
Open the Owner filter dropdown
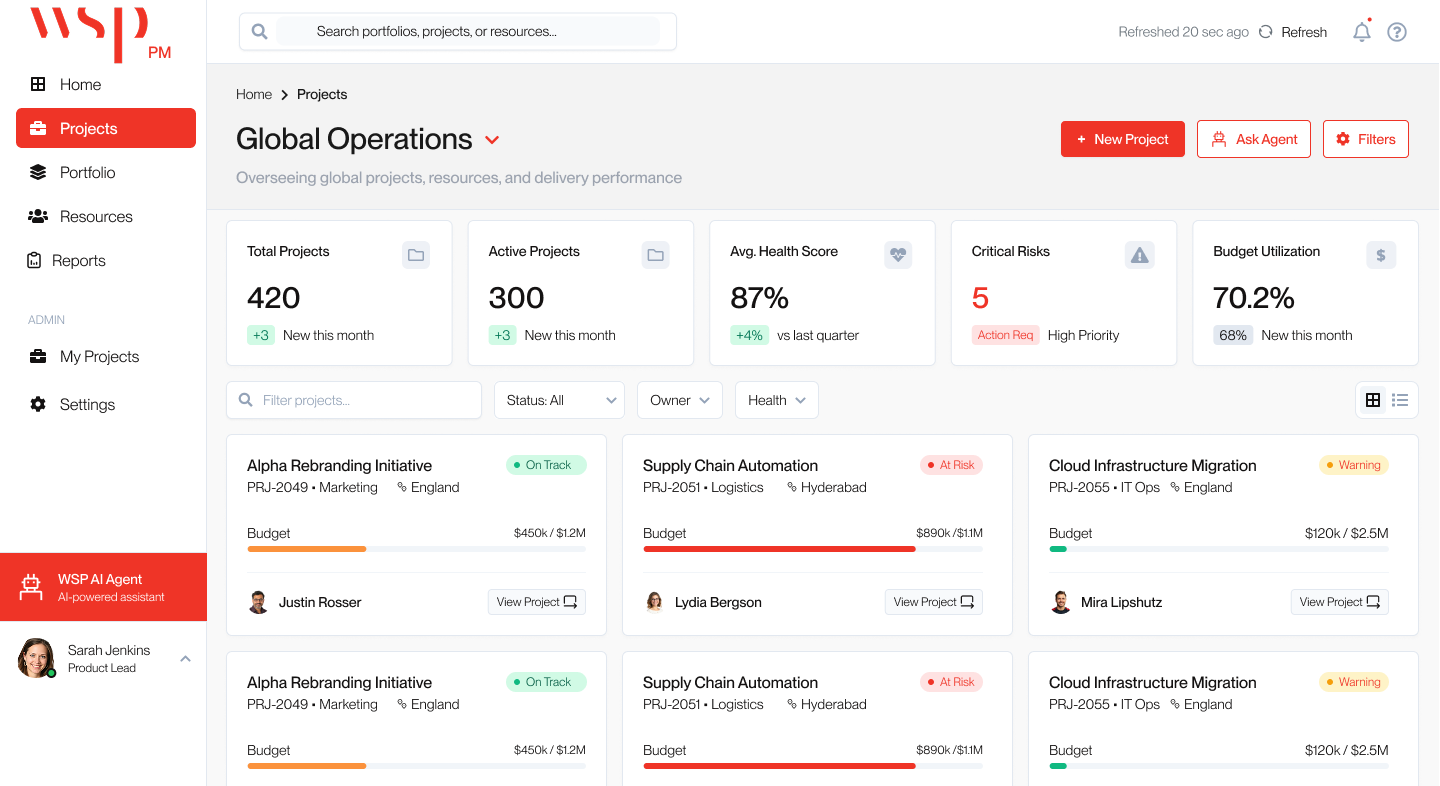(x=680, y=400)
